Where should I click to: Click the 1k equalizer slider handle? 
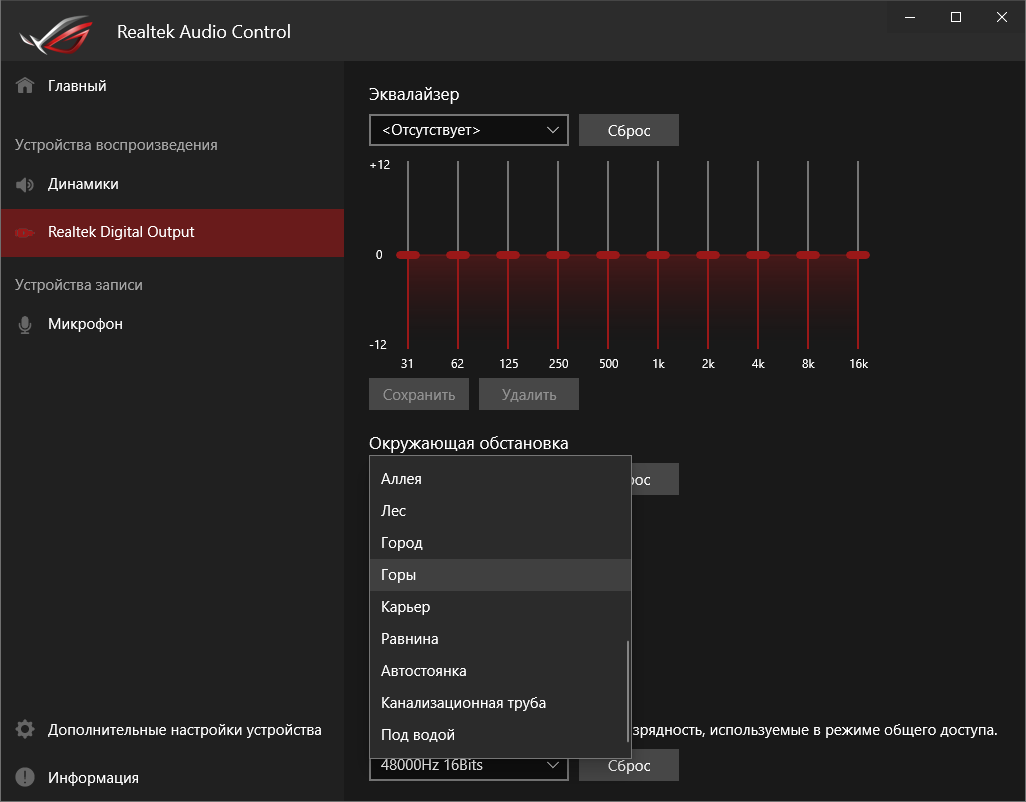pyautogui.click(x=658, y=255)
